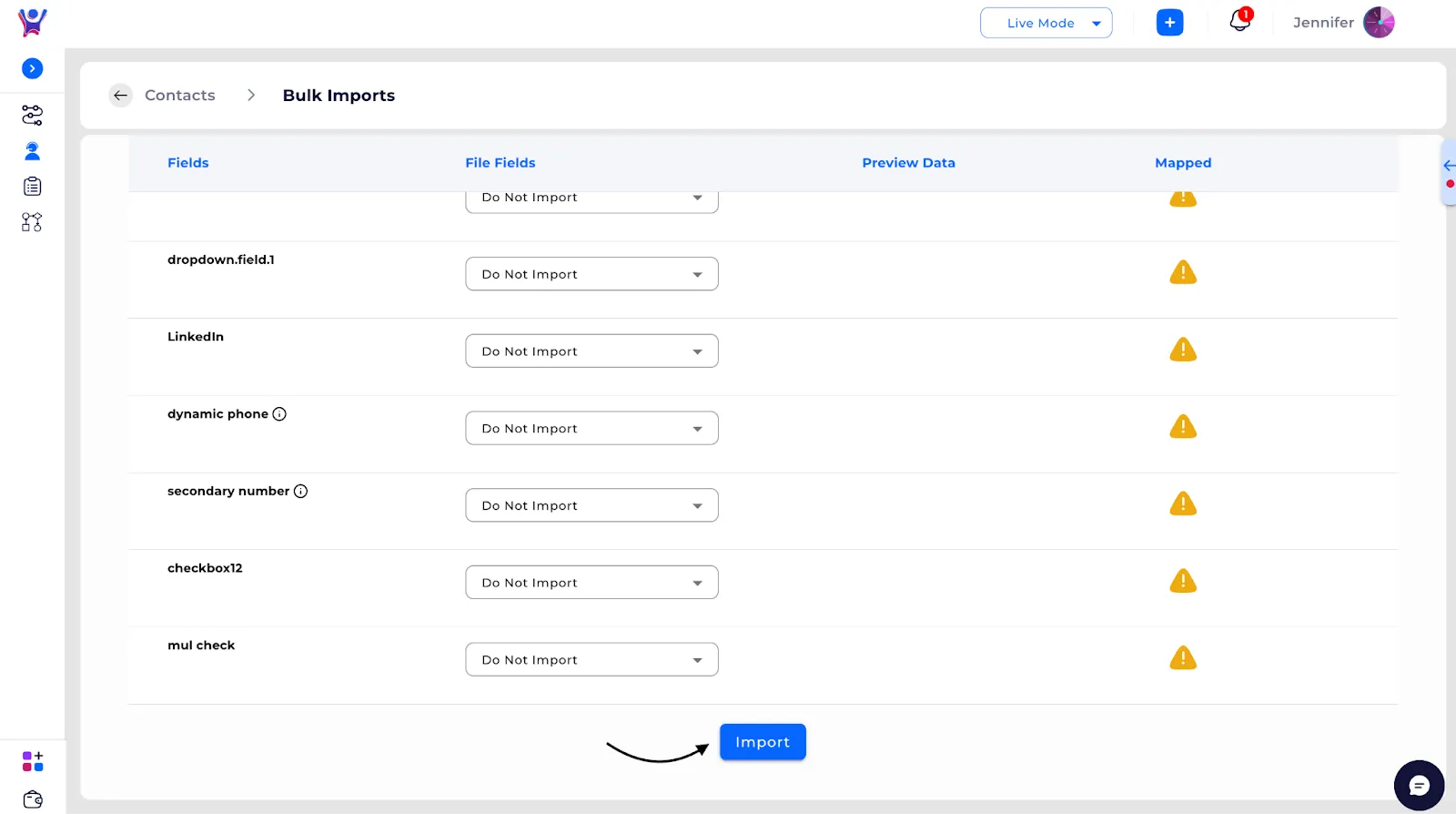Open the add apps grid icon
This screenshot has width=1456, height=814.
[33, 761]
